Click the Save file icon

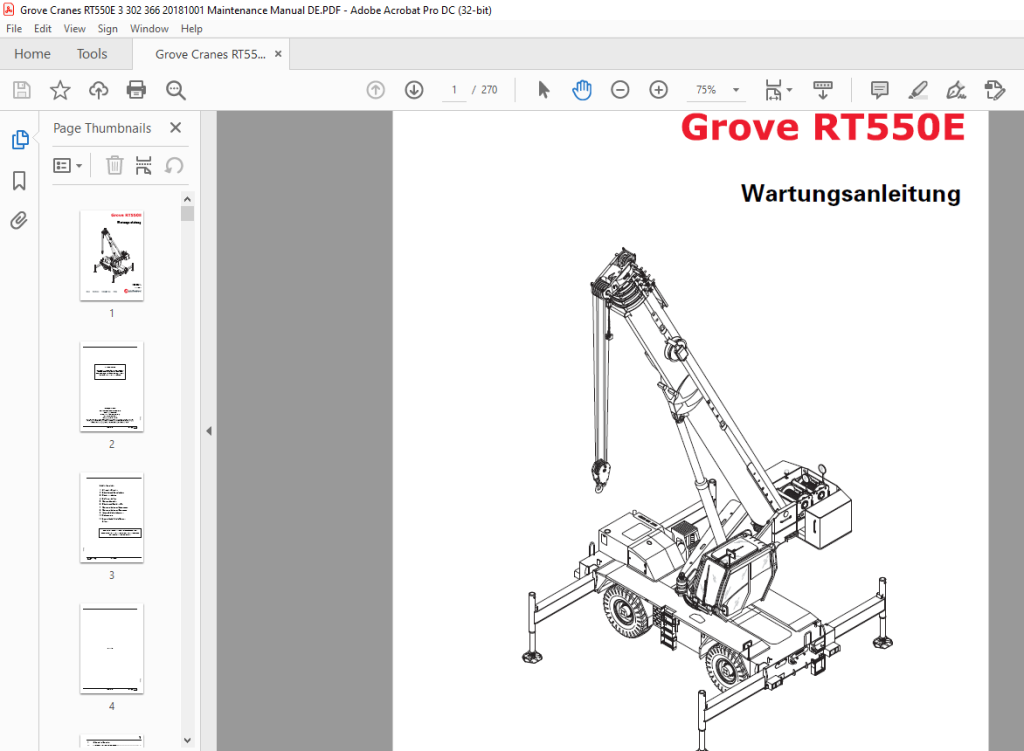click(x=22, y=90)
